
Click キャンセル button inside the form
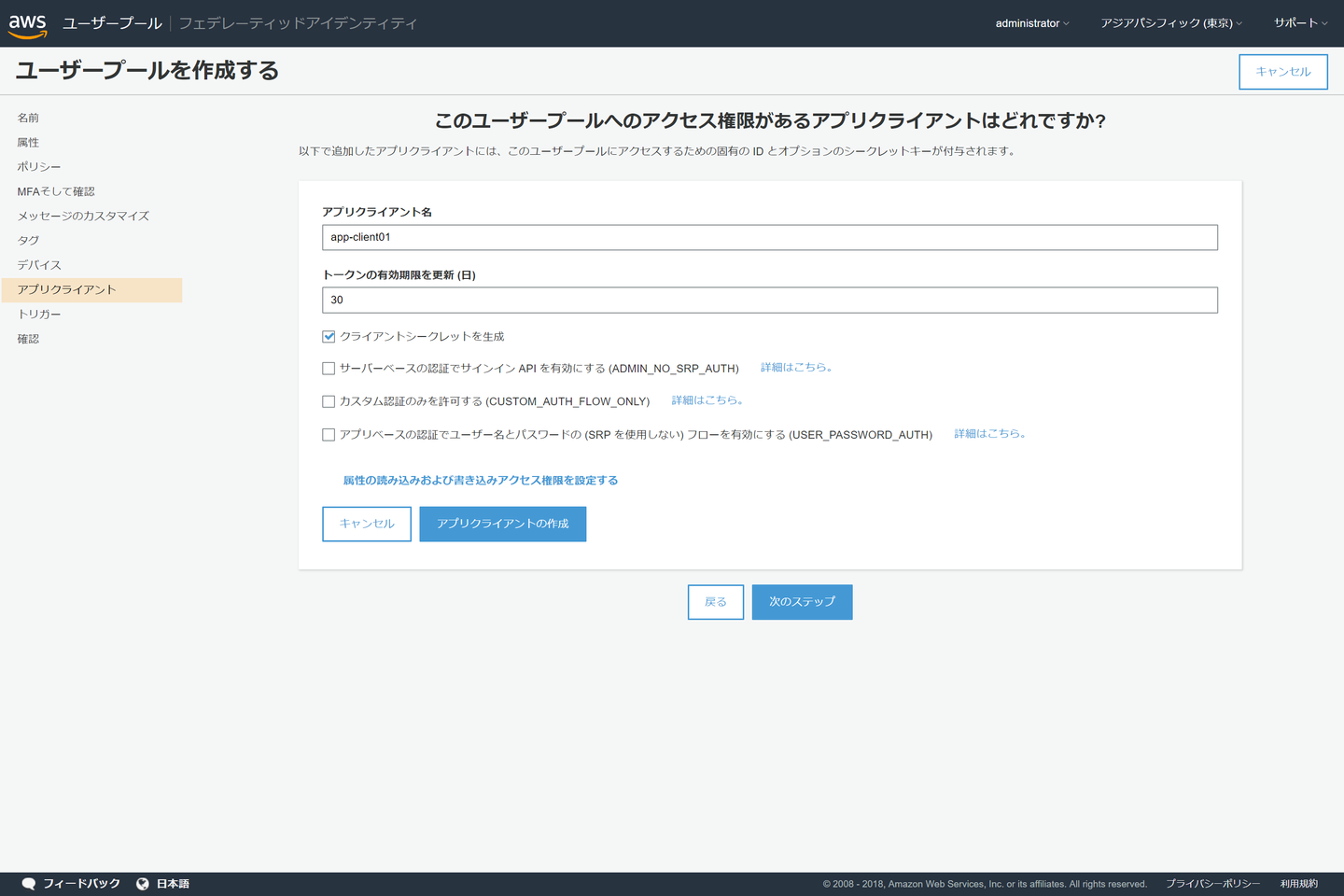(x=367, y=525)
